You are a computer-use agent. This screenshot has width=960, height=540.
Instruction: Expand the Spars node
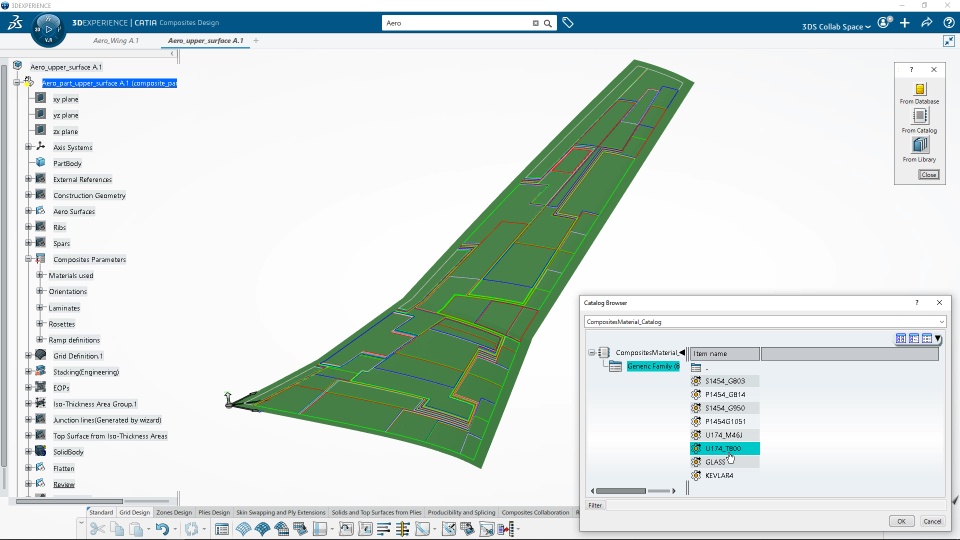pos(28,243)
